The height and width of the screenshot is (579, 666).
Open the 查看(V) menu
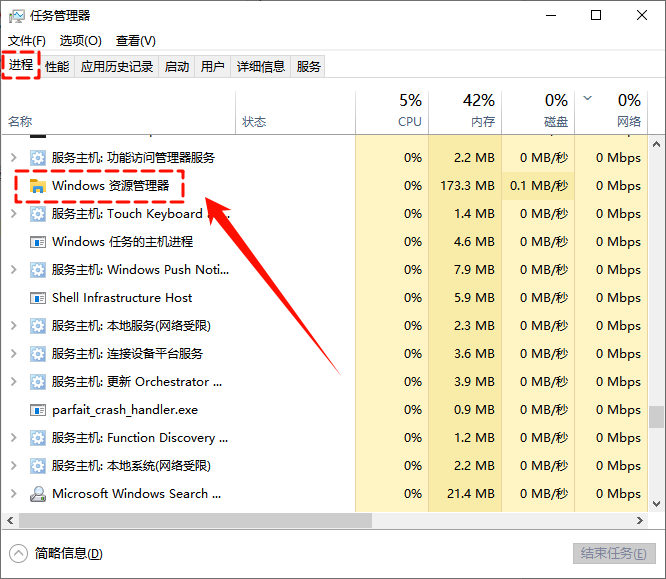[136, 41]
